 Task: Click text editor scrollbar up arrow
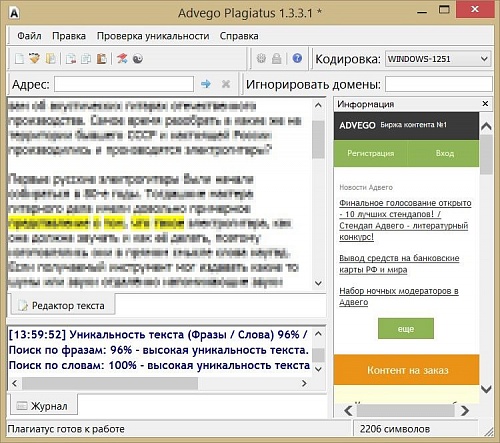click(x=318, y=106)
